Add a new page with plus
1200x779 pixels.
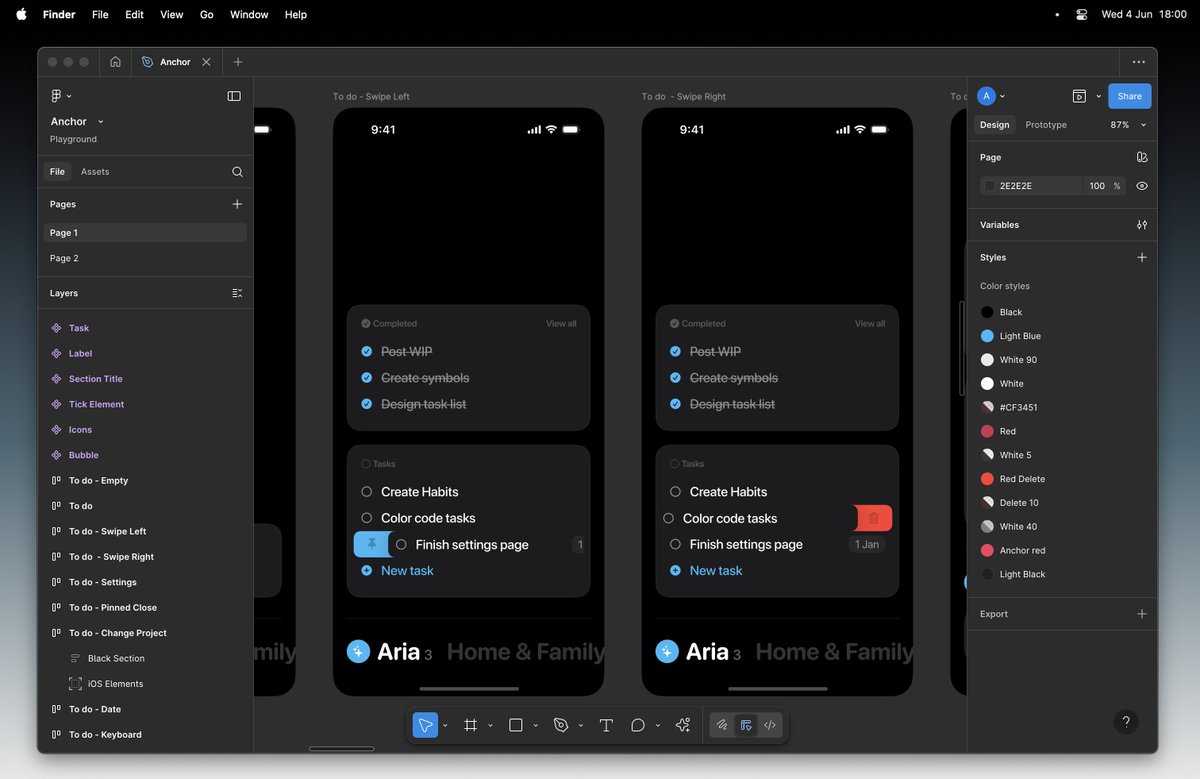[x=237, y=204]
